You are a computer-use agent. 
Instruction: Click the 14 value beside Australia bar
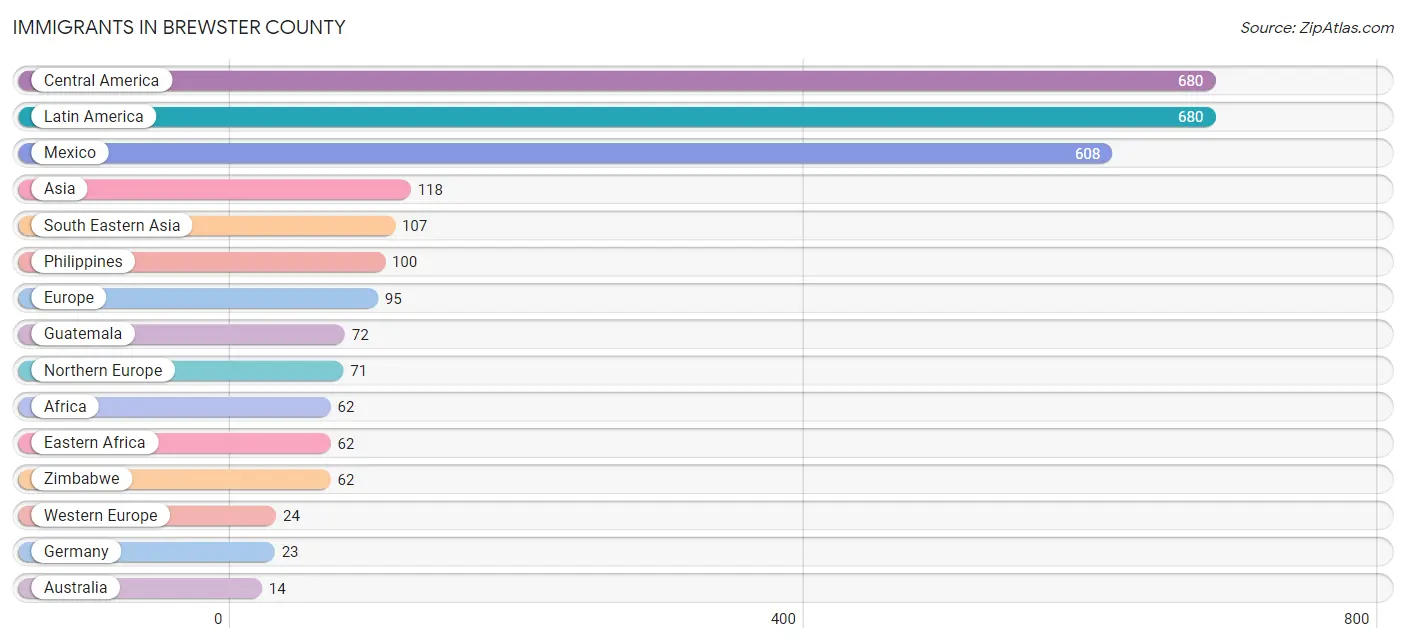point(277,589)
